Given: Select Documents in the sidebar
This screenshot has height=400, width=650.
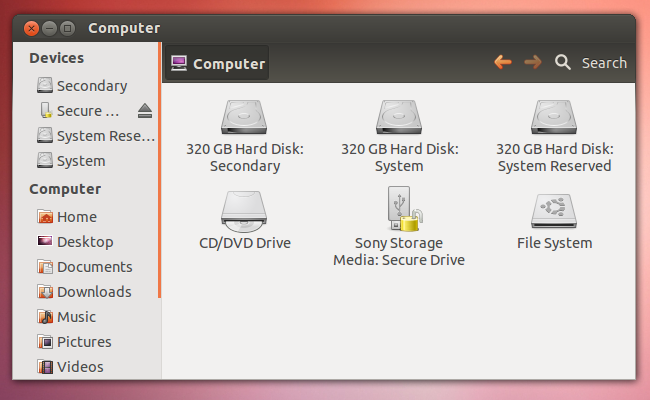Looking at the screenshot, I should pyautogui.click(x=94, y=266).
